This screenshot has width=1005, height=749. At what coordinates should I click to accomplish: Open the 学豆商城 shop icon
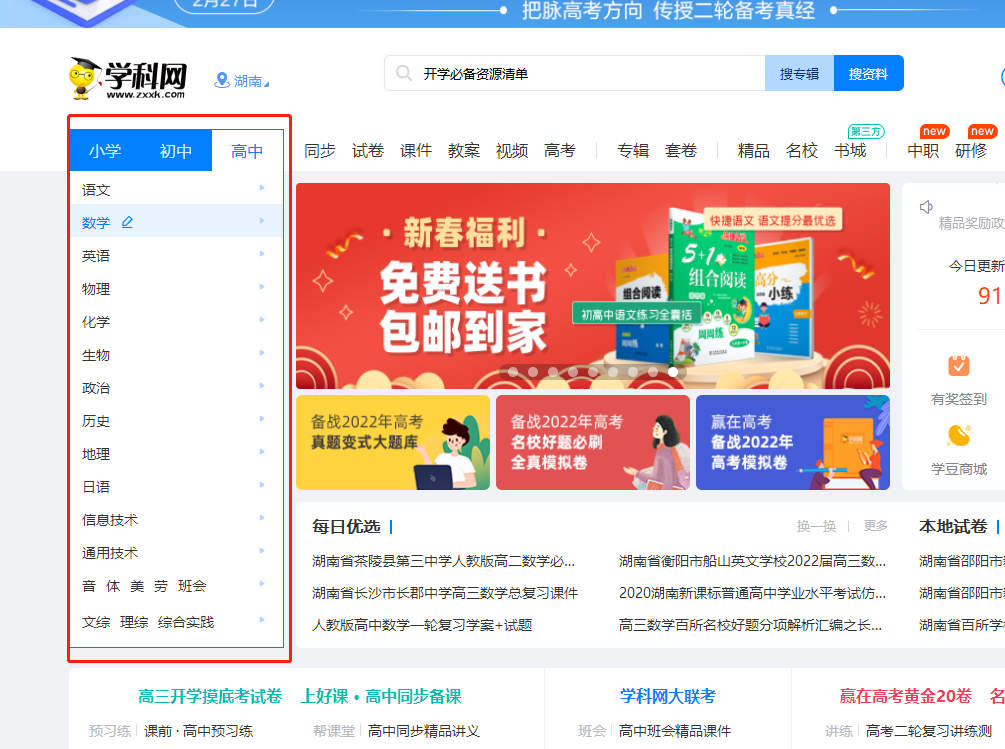point(959,436)
